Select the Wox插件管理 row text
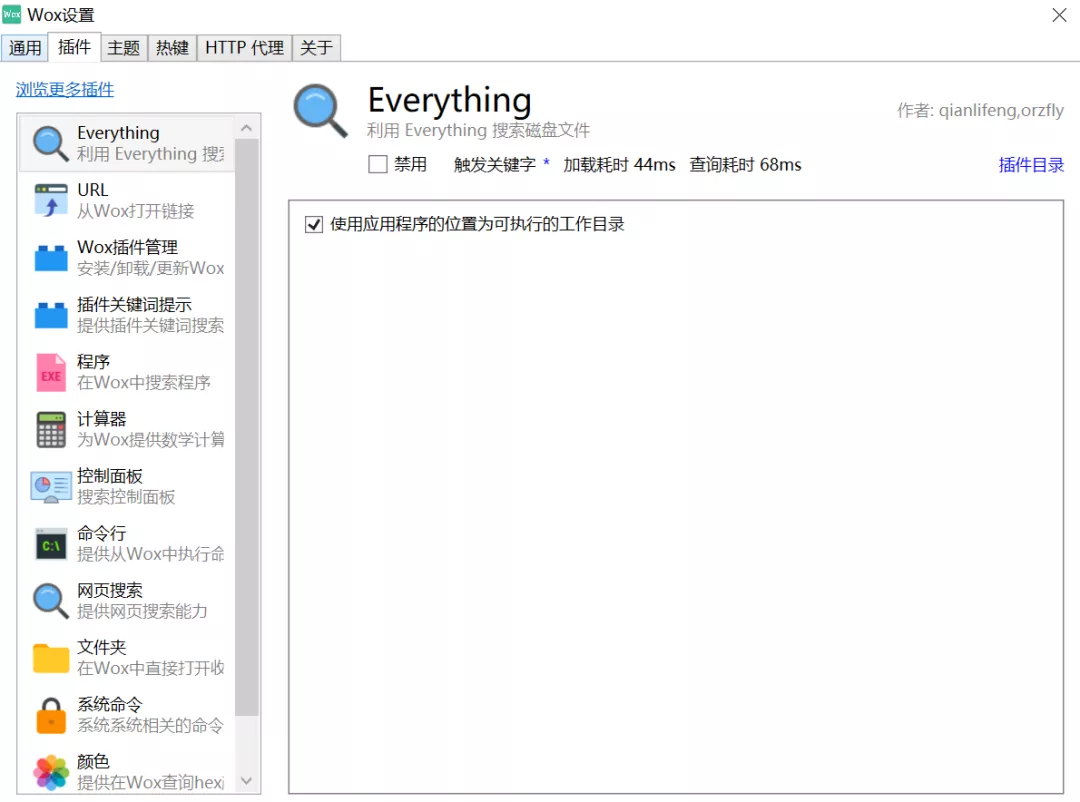The width and height of the screenshot is (1080, 802). (x=150, y=258)
